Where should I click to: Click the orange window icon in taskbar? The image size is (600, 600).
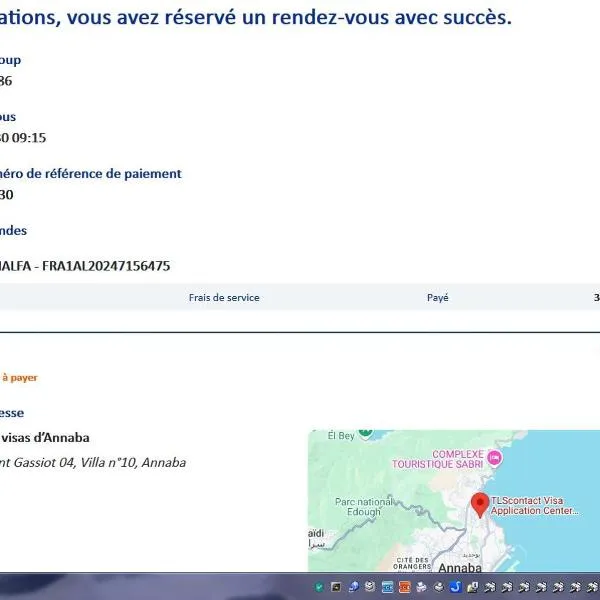click(x=404, y=587)
